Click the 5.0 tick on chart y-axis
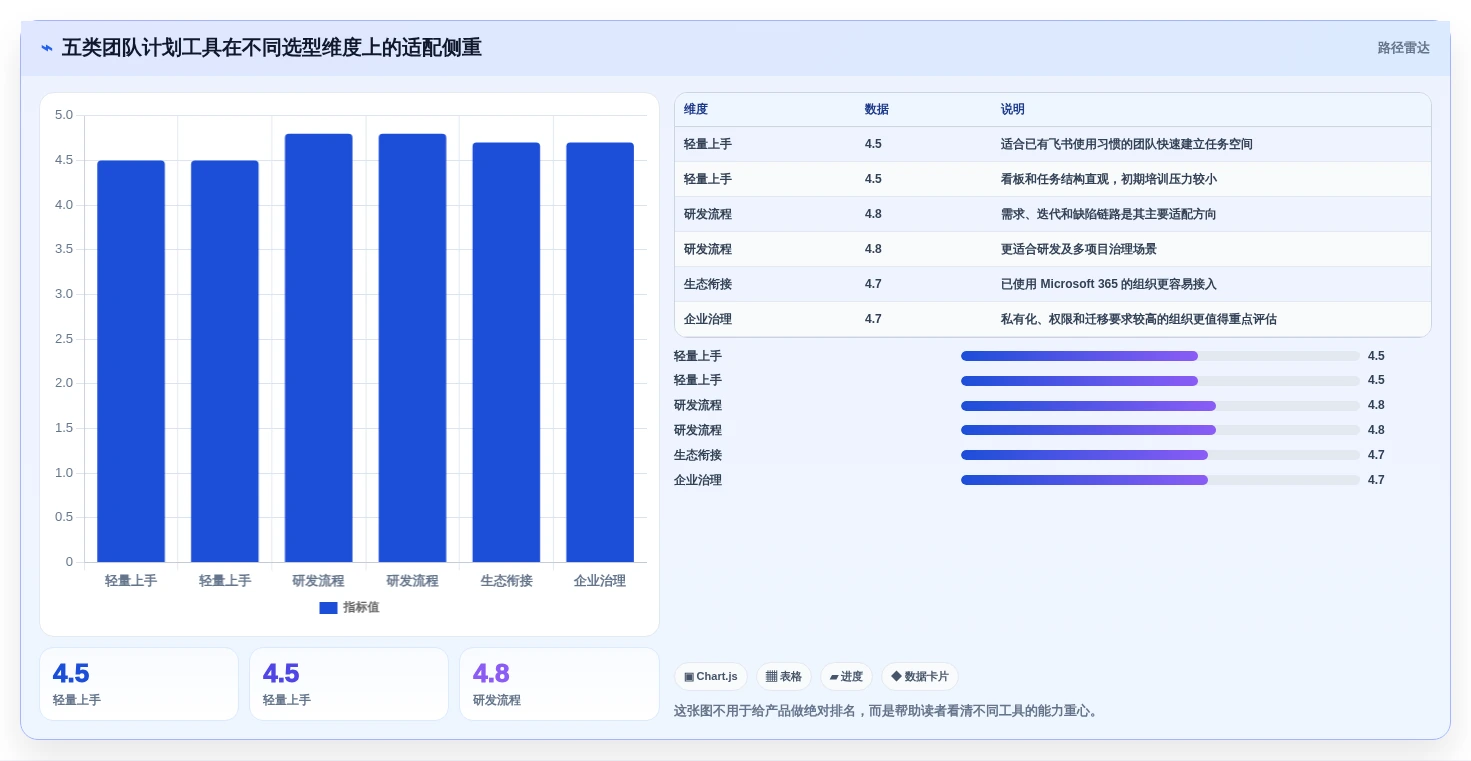 [x=64, y=115]
